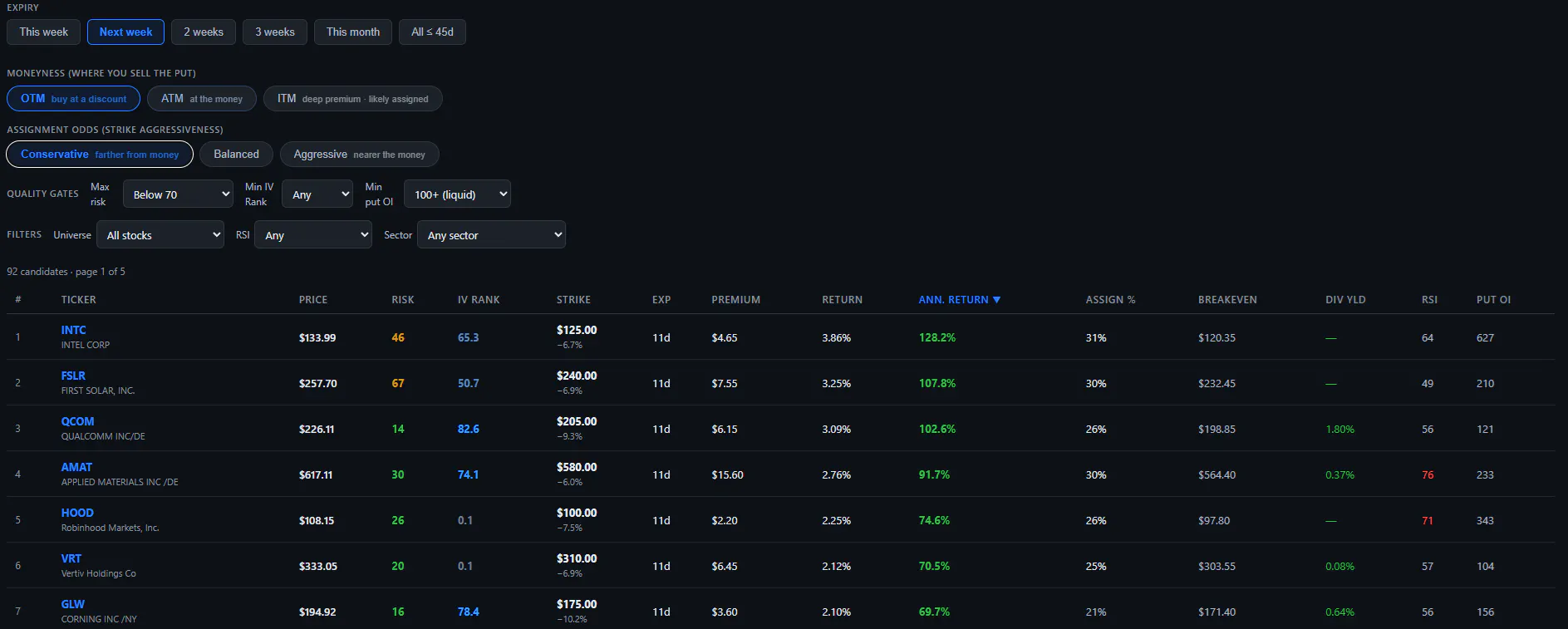Click GLW assign percentage 21%
1568x629 pixels.
point(1095,612)
